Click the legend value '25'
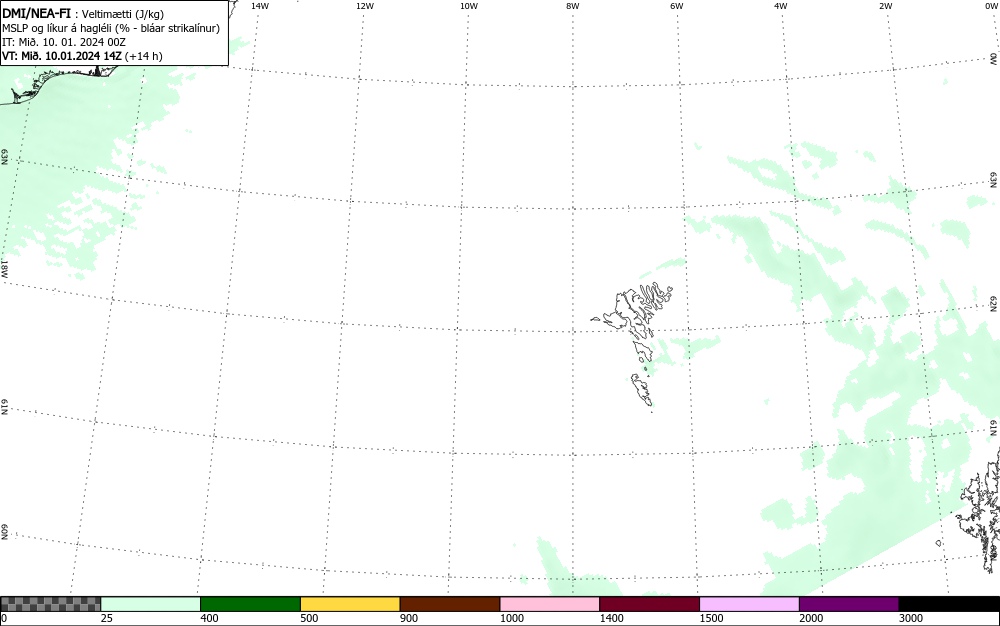The height and width of the screenshot is (626, 1000). 107,618
